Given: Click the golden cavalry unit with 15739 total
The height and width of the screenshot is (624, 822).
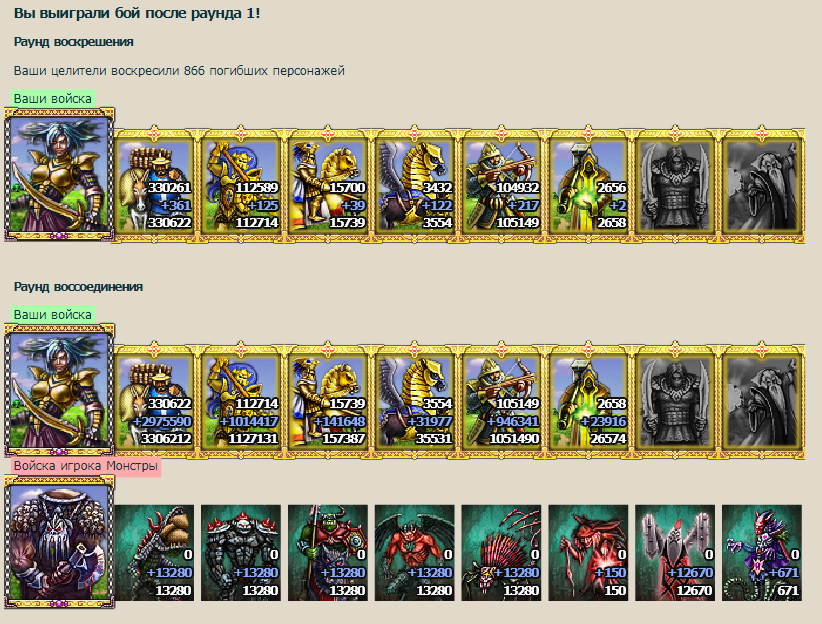Looking at the screenshot, I should pyautogui.click(x=328, y=185).
